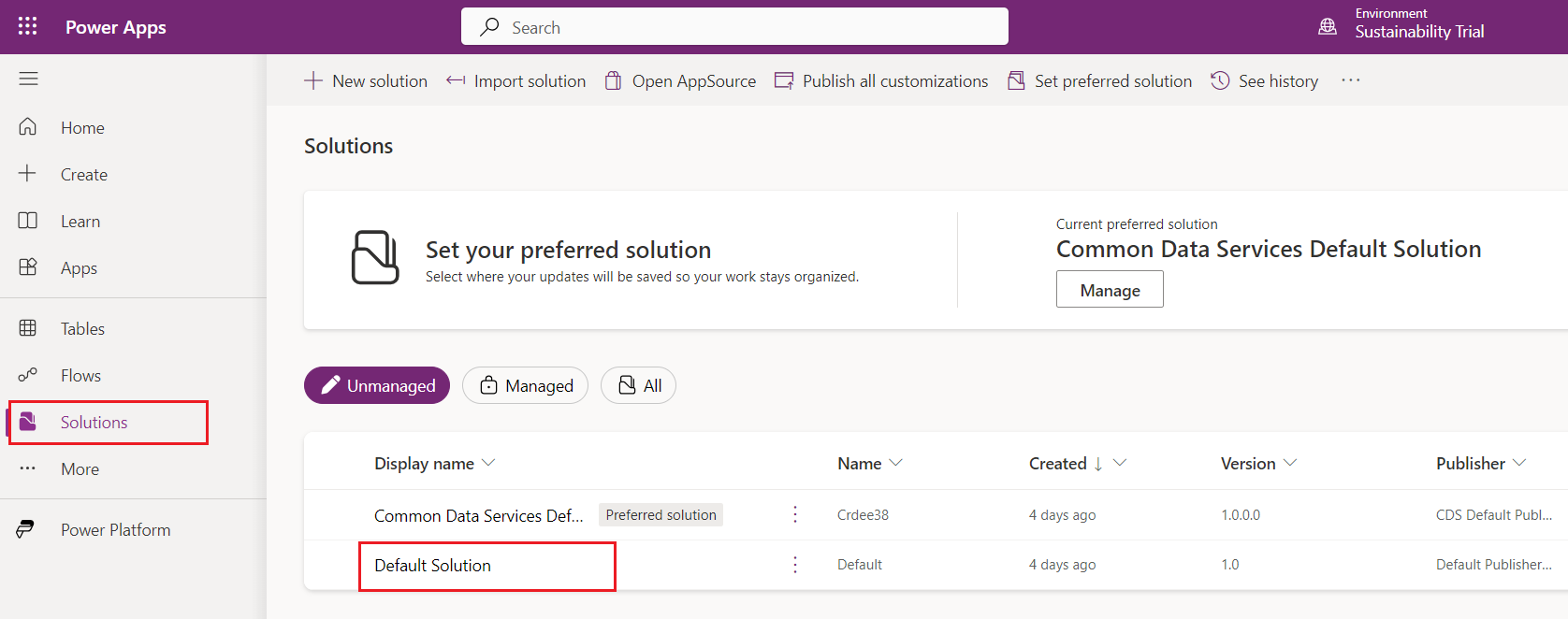
Task: Open the toolbar overflow ellipsis menu
Action: click(1351, 80)
